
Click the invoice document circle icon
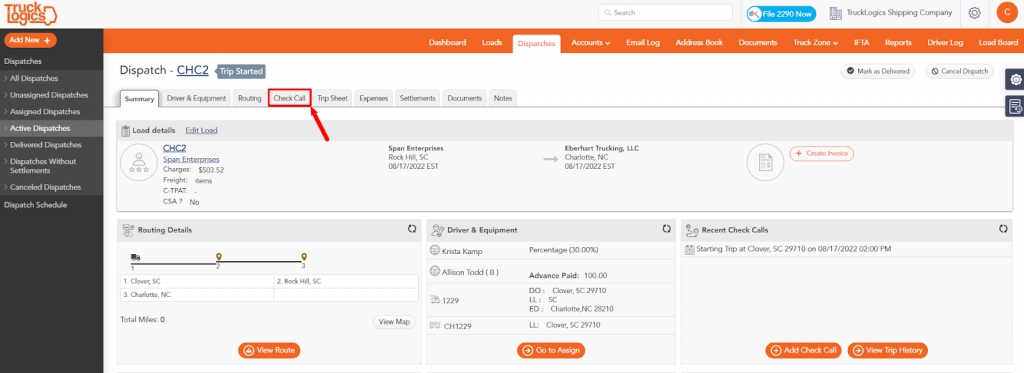pyautogui.click(x=765, y=162)
